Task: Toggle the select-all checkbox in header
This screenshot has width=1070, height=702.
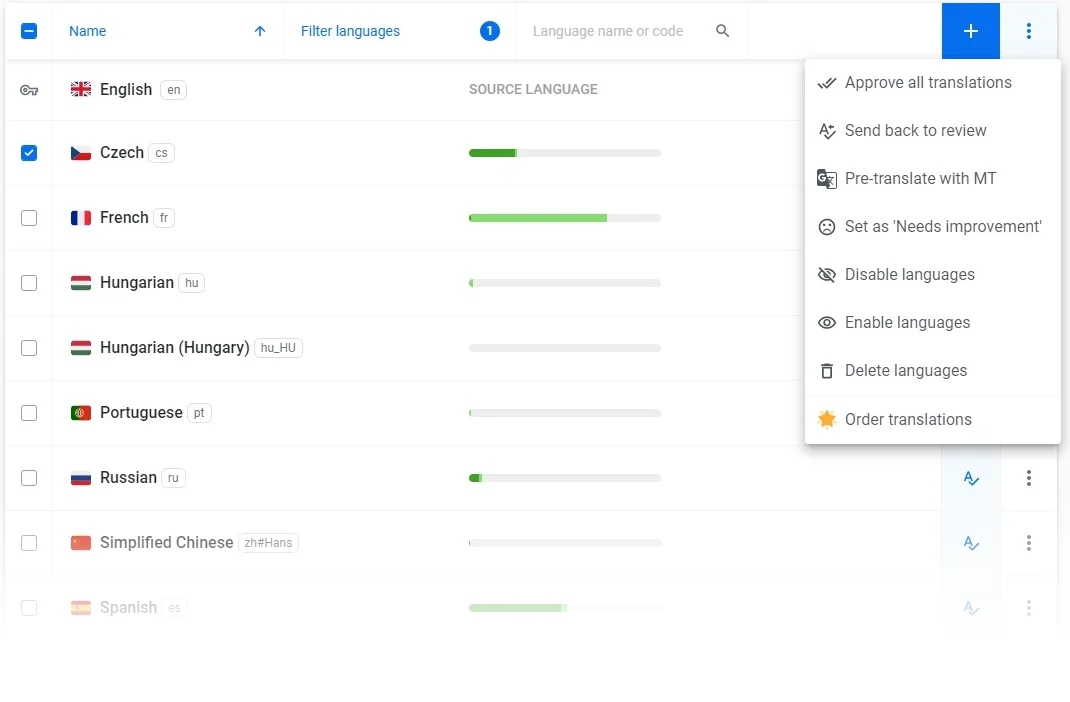Action: pyautogui.click(x=29, y=31)
